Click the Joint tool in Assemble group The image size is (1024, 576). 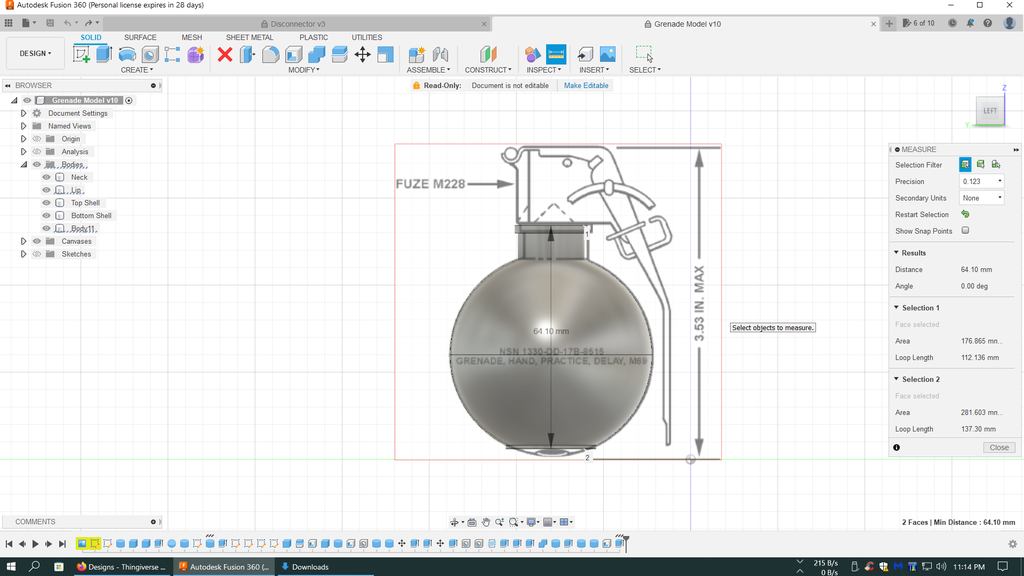click(440, 54)
